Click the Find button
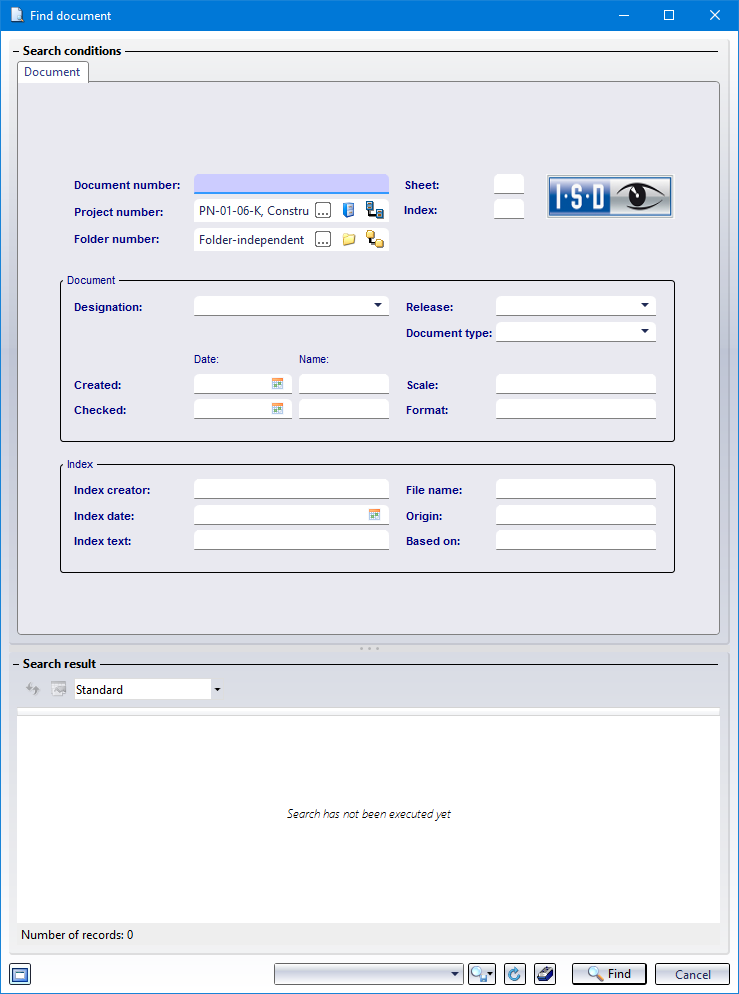The image size is (739, 994). (x=609, y=974)
